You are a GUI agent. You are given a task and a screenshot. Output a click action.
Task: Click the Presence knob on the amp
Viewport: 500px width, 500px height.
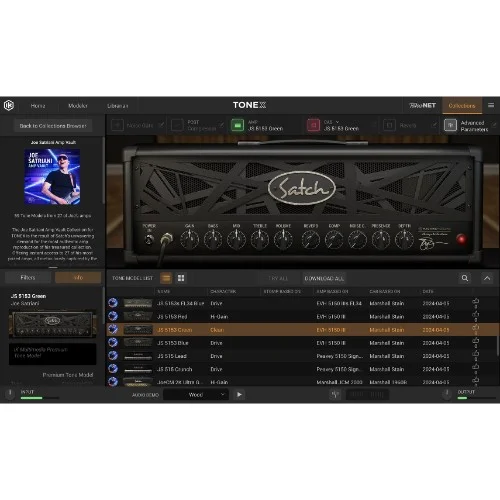(x=381, y=240)
